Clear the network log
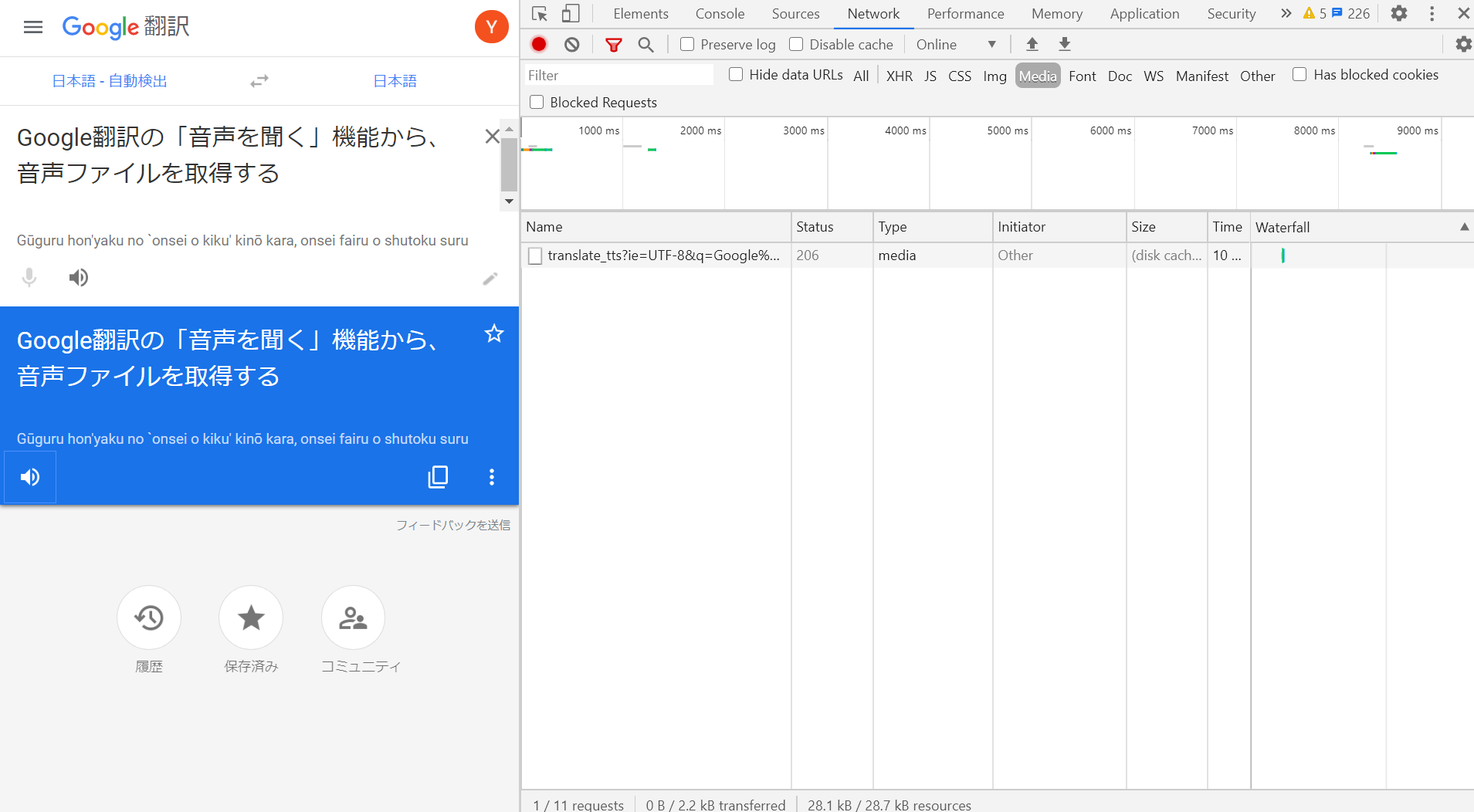The width and height of the screenshot is (1474, 812). point(572,45)
